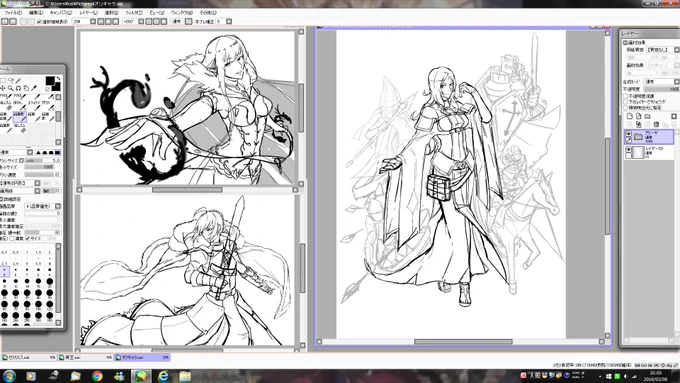
Task: Open the zoom percentage dropdown in toolbar
Action: pos(93,21)
